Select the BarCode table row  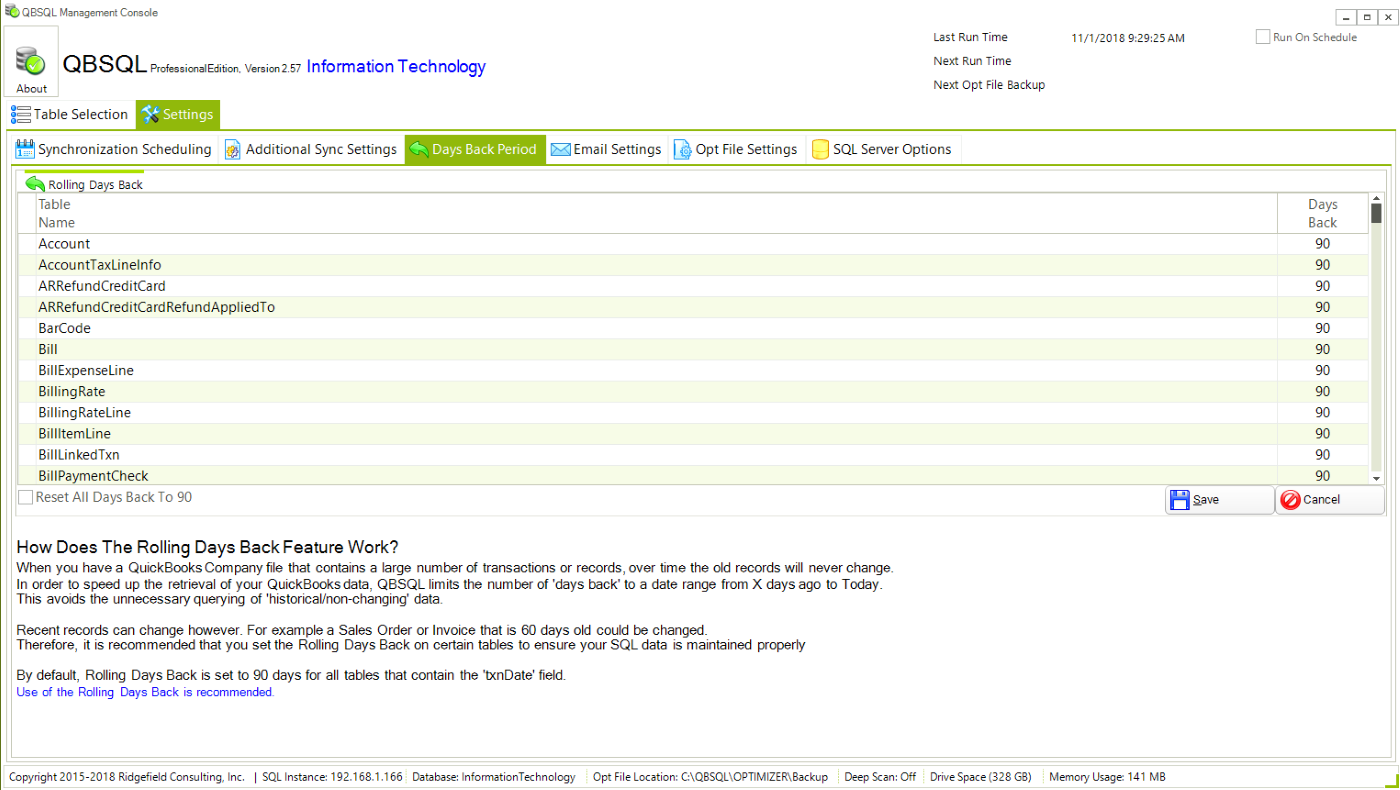pyautogui.click(x=693, y=328)
